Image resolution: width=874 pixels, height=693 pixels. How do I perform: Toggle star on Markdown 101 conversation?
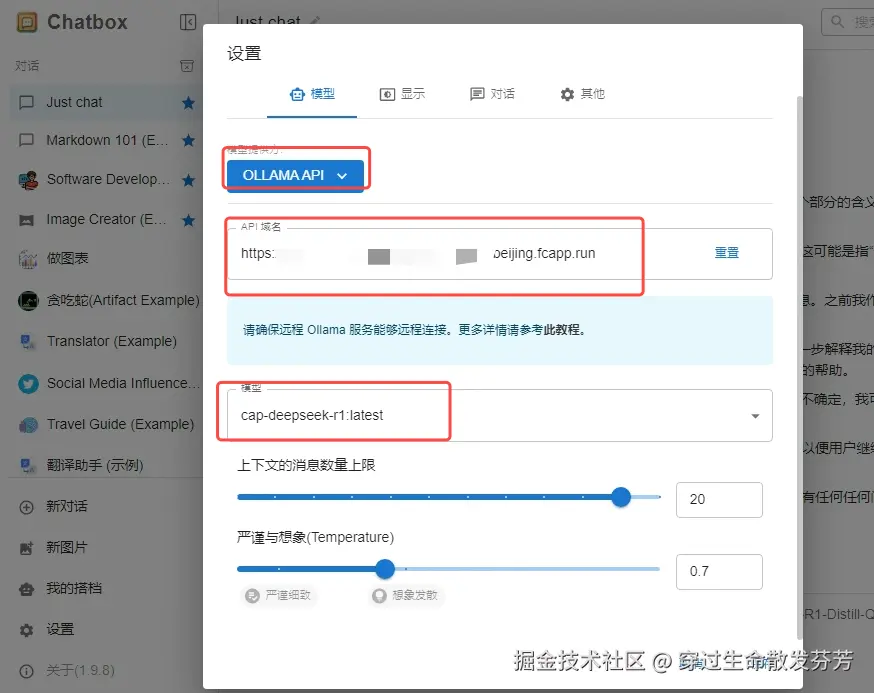point(188,140)
